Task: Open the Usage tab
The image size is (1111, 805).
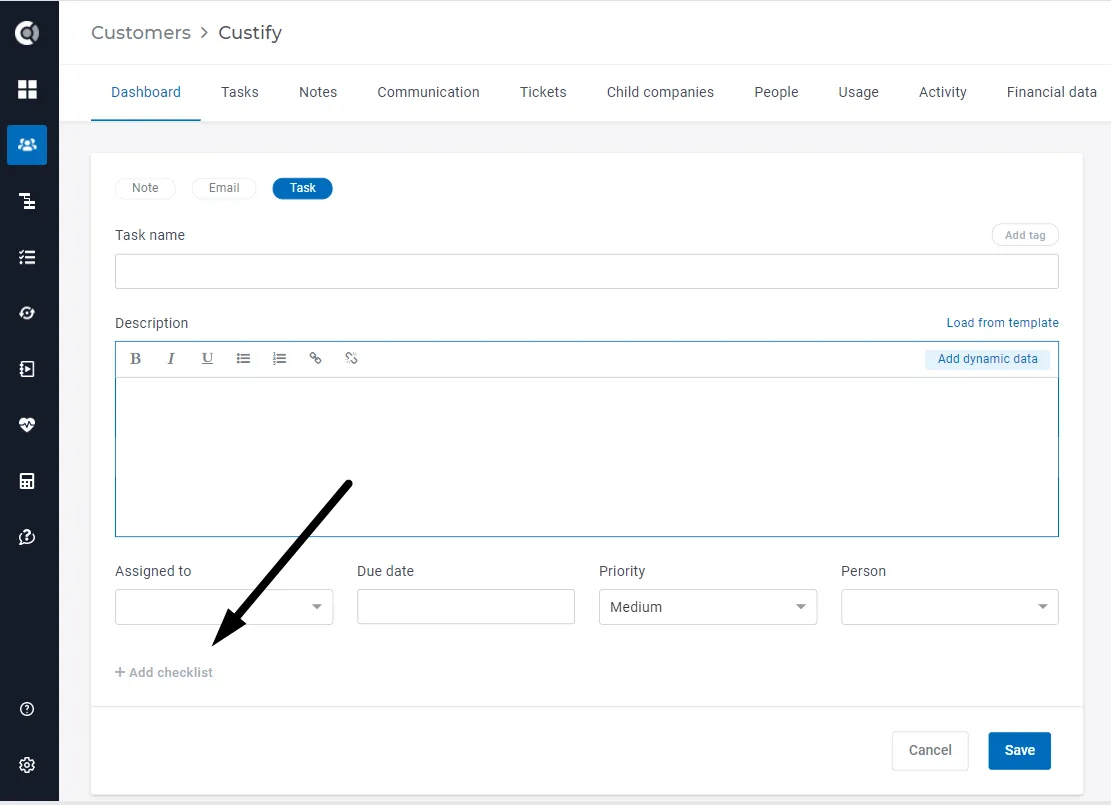Action: point(859,92)
